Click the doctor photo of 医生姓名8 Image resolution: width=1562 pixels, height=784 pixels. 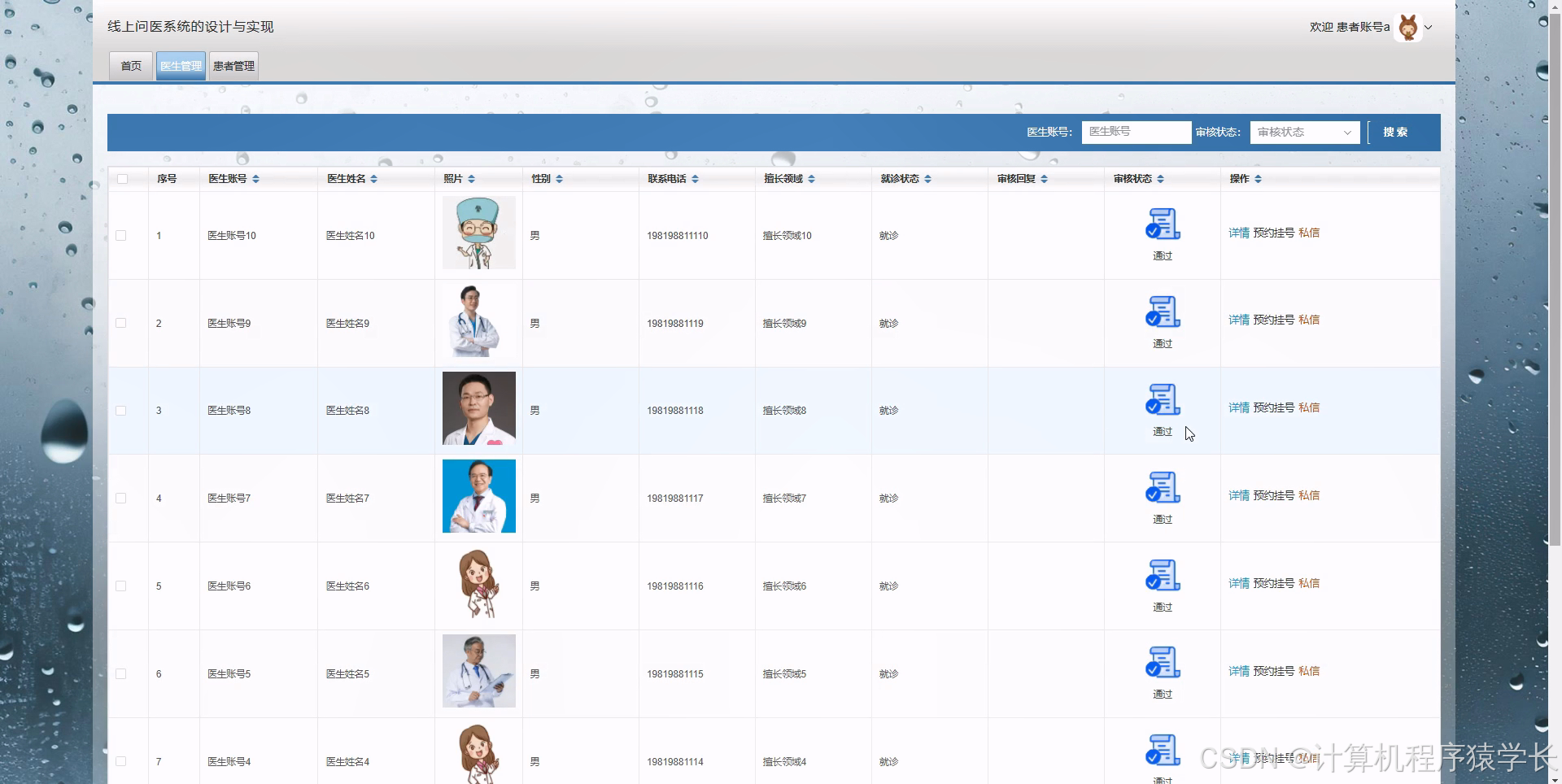pyautogui.click(x=479, y=408)
